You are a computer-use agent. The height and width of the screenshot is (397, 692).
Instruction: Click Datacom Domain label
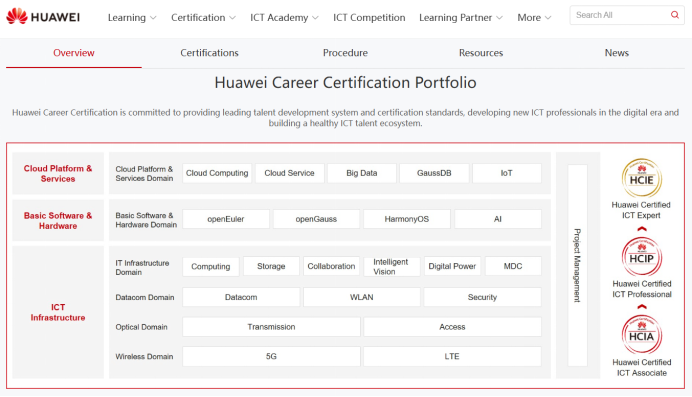tap(145, 297)
